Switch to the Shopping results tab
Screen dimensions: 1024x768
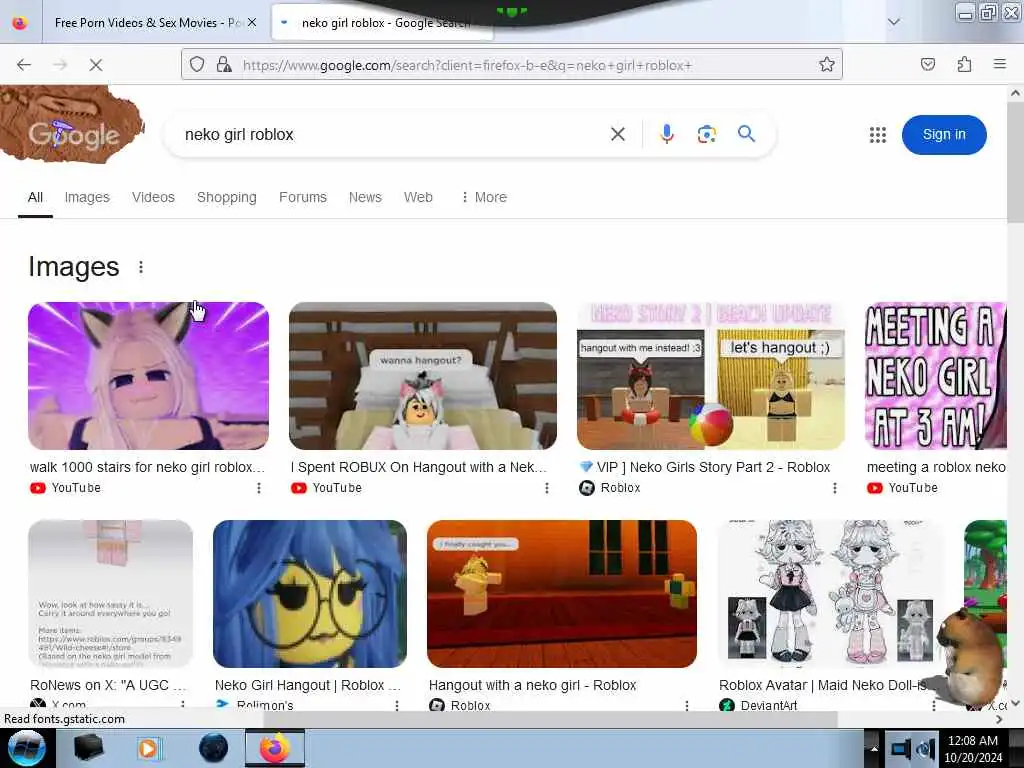click(227, 197)
